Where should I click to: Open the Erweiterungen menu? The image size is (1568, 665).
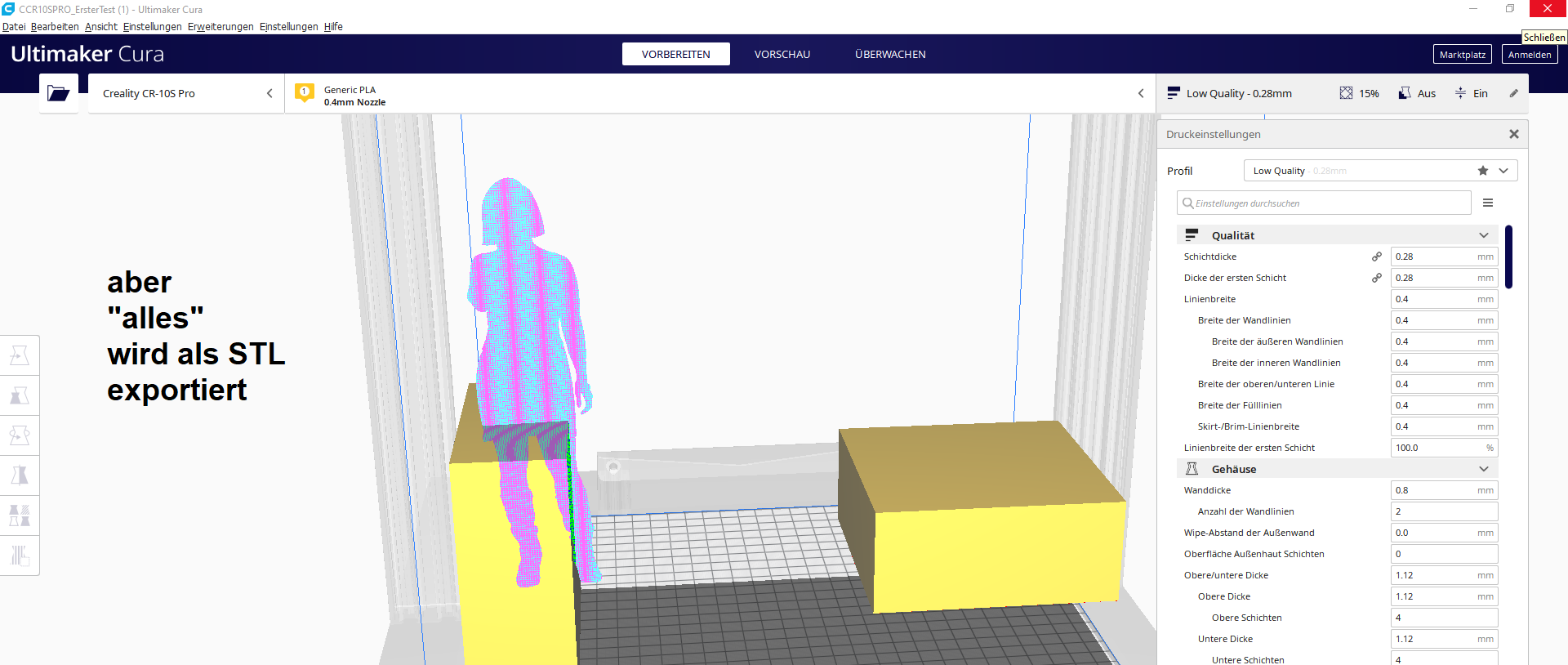click(x=220, y=27)
